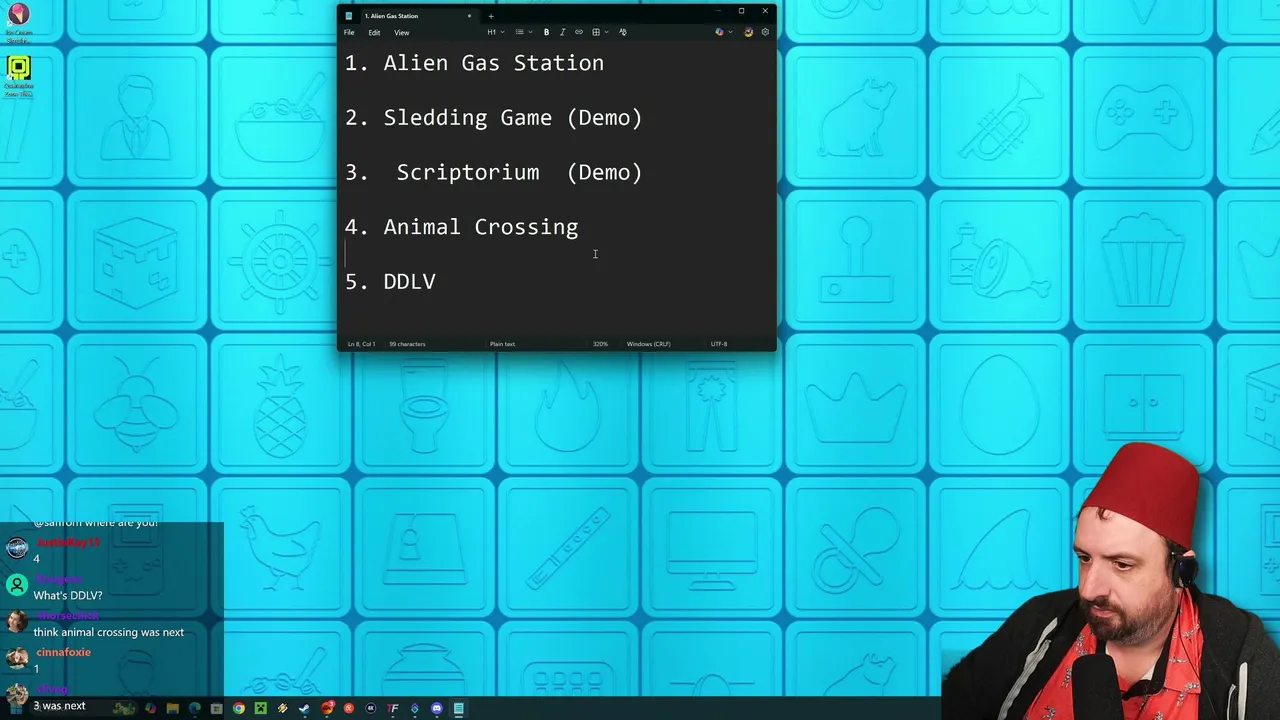Click the line '5. DDLV'
The height and width of the screenshot is (720, 1280).
[x=390, y=282]
